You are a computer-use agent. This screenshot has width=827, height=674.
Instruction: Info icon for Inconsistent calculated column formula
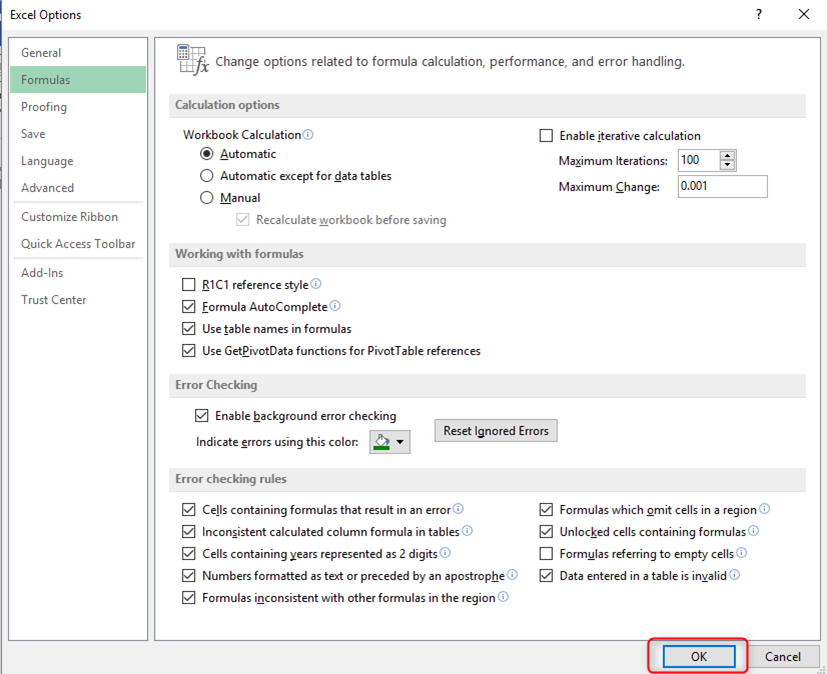tap(467, 531)
